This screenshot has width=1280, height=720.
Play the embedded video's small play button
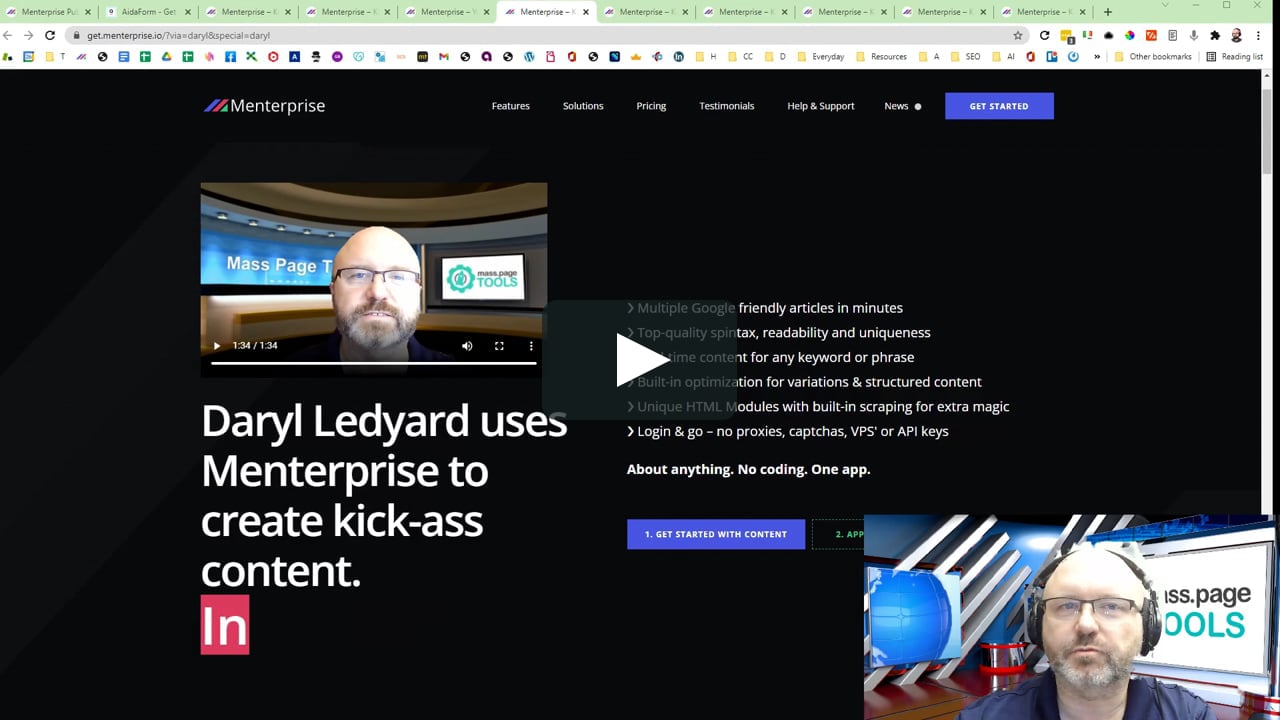coord(217,346)
